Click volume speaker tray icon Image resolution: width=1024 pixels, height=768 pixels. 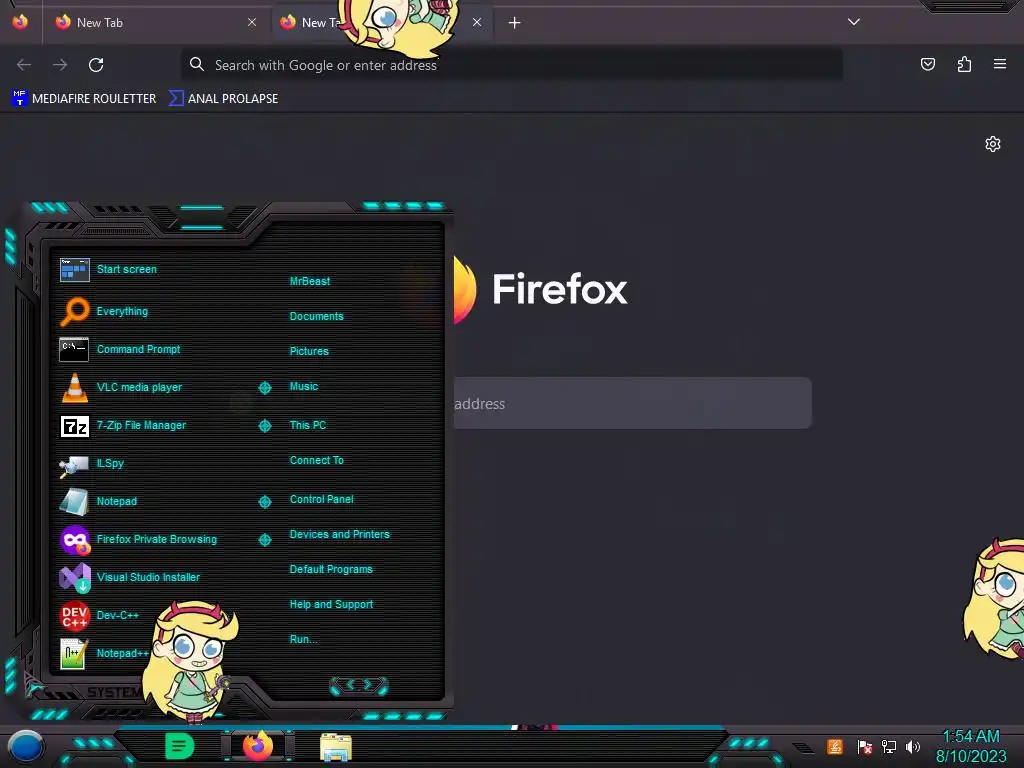point(913,746)
